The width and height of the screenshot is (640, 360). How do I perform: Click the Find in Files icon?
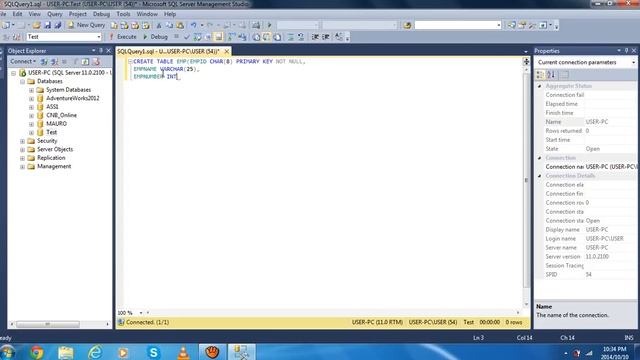pyautogui.click(x=407, y=25)
